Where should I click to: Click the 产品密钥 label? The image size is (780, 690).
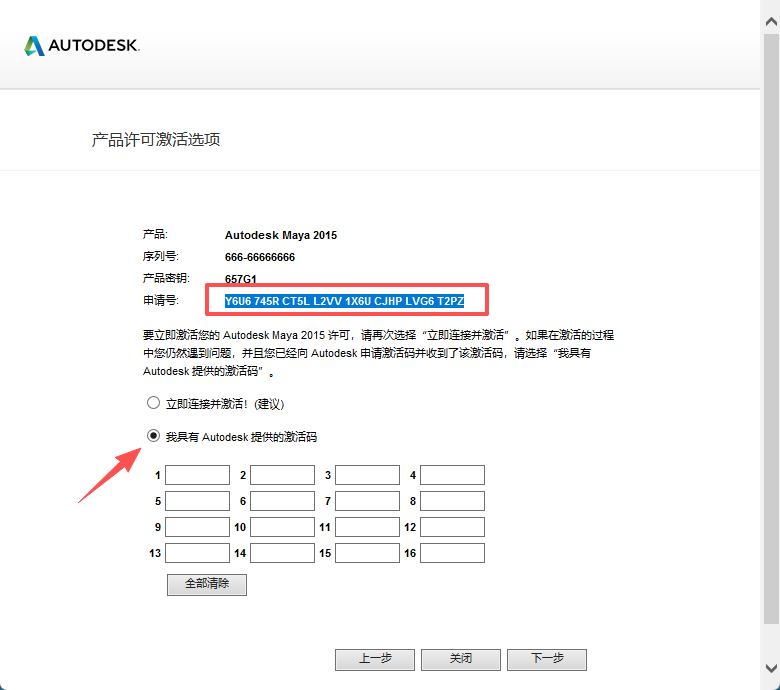click(x=166, y=278)
